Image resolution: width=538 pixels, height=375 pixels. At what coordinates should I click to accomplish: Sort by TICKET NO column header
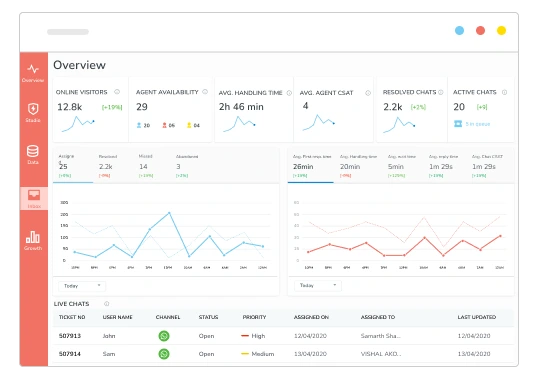coord(72,317)
